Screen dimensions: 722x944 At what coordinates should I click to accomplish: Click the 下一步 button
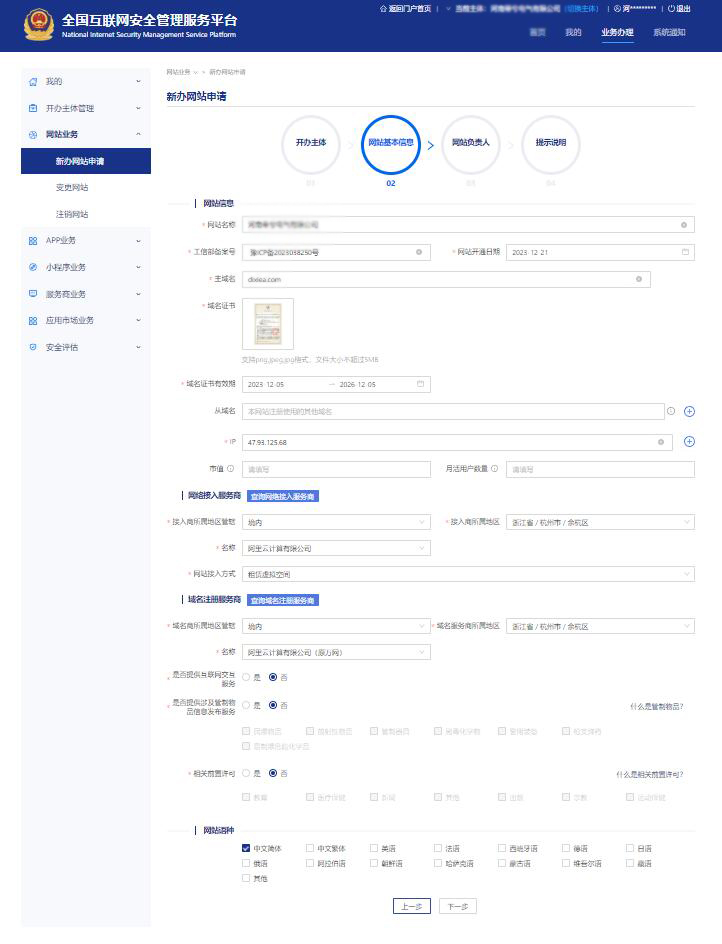[457, 906]
